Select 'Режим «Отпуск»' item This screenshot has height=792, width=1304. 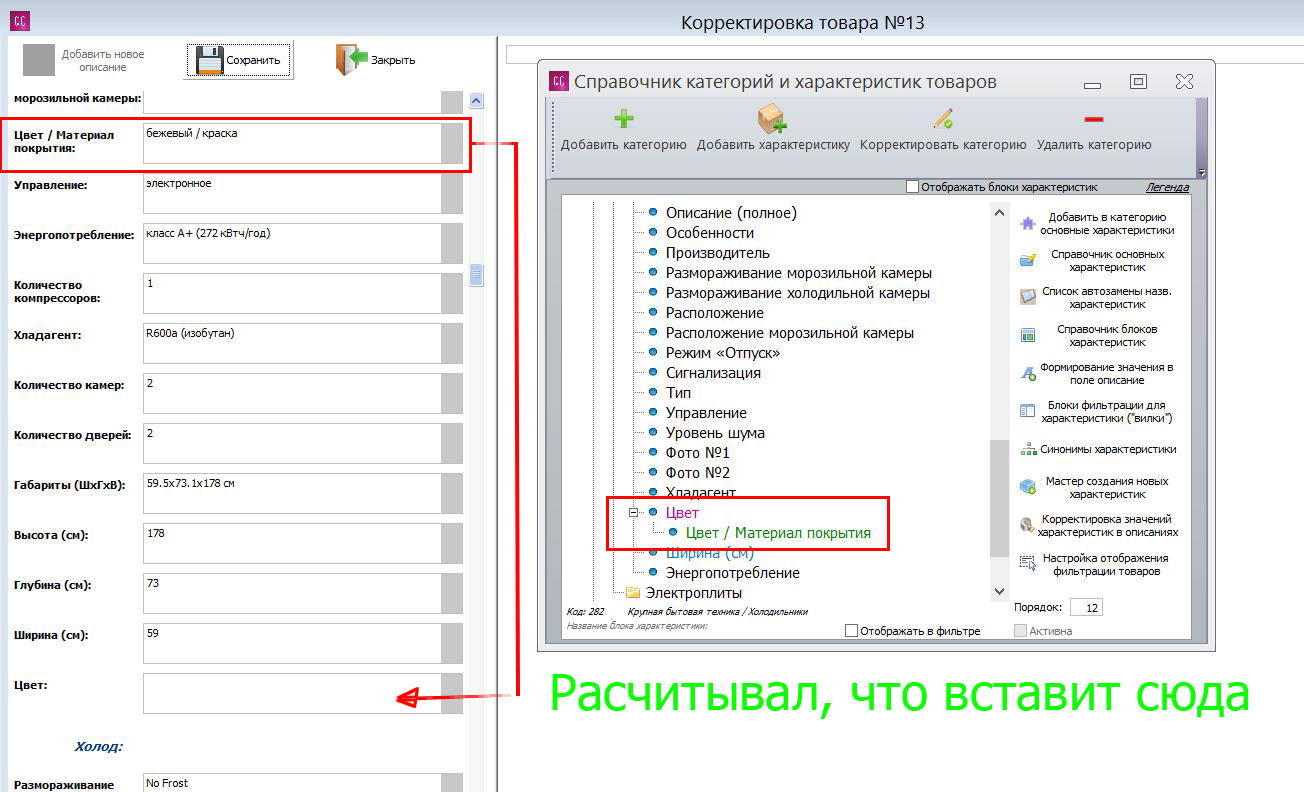click(x=723, y=353)
